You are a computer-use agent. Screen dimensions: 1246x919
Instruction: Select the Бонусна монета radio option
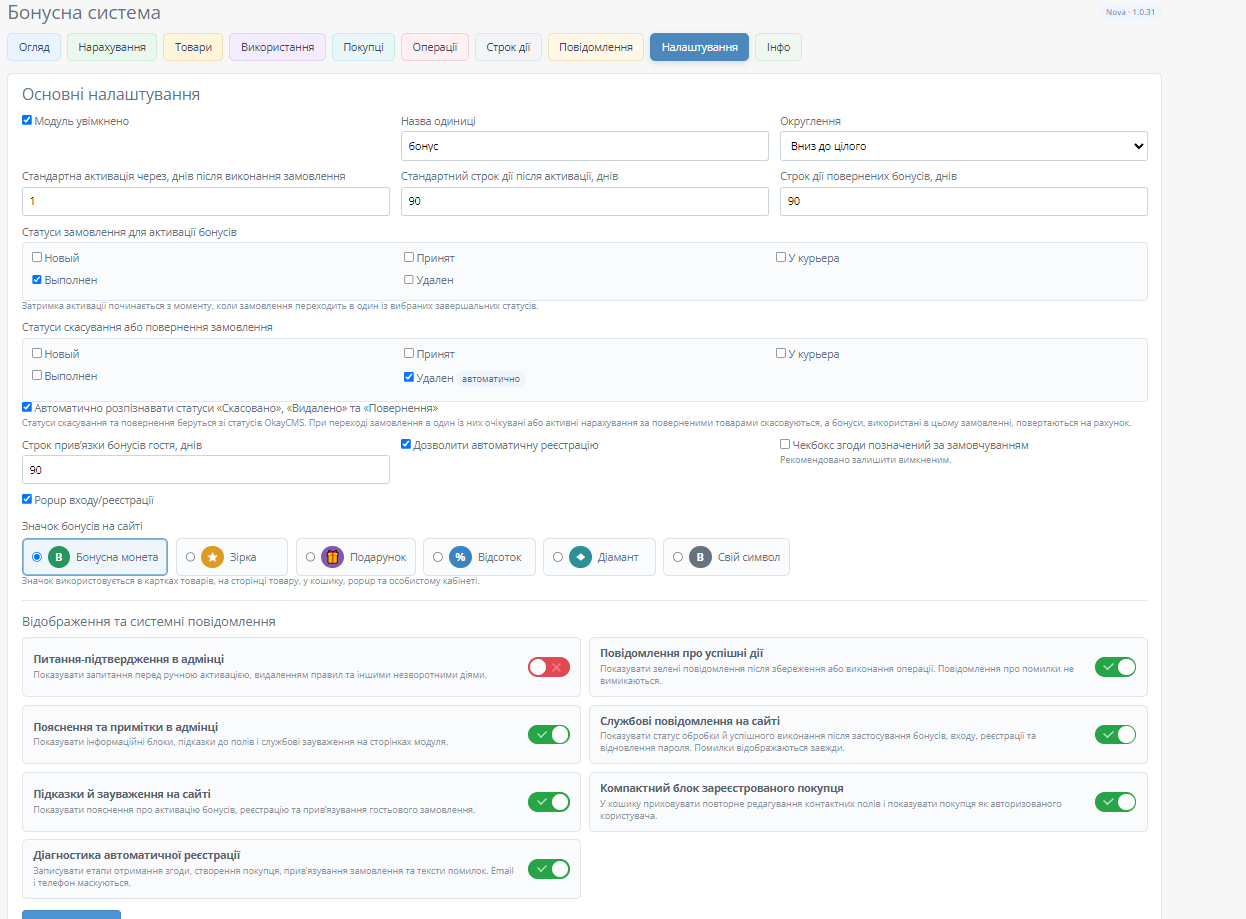(x=37, y=557)
